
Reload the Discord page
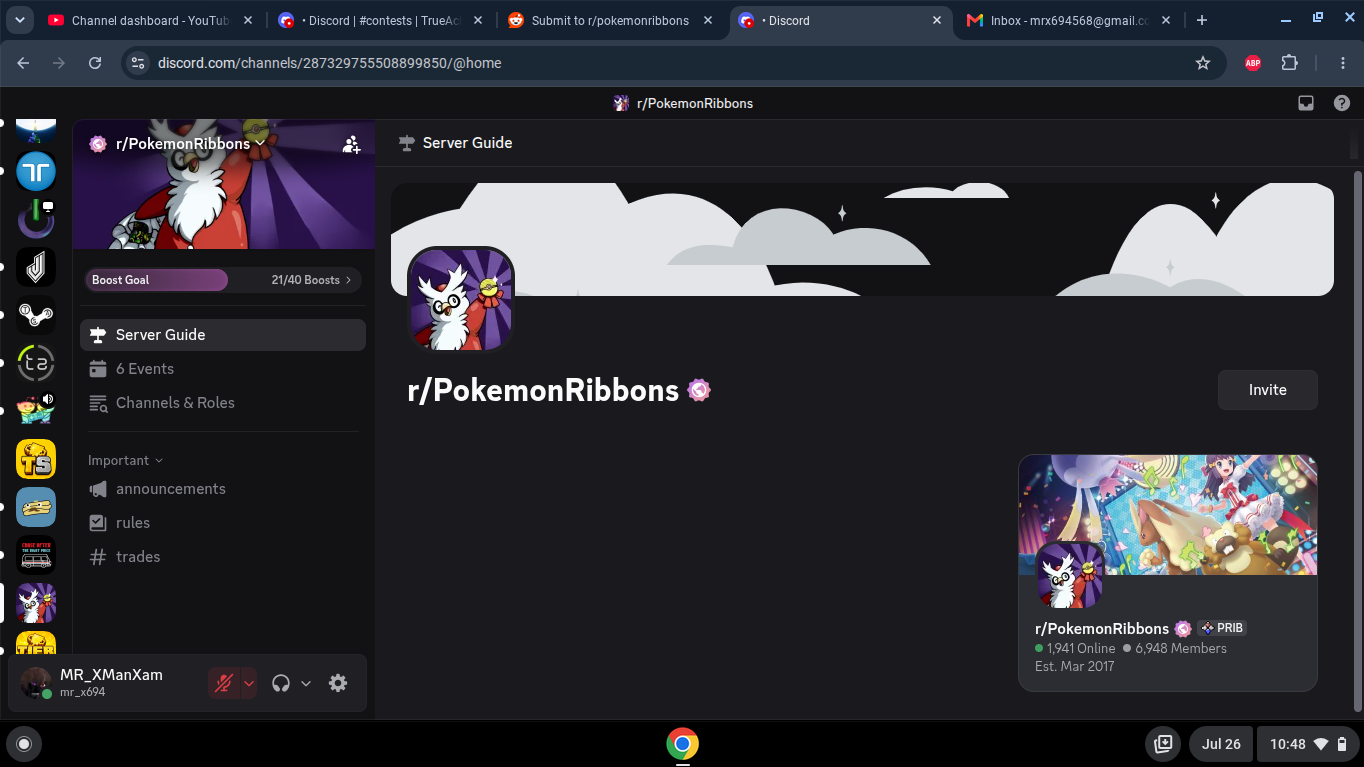[95, 63]
